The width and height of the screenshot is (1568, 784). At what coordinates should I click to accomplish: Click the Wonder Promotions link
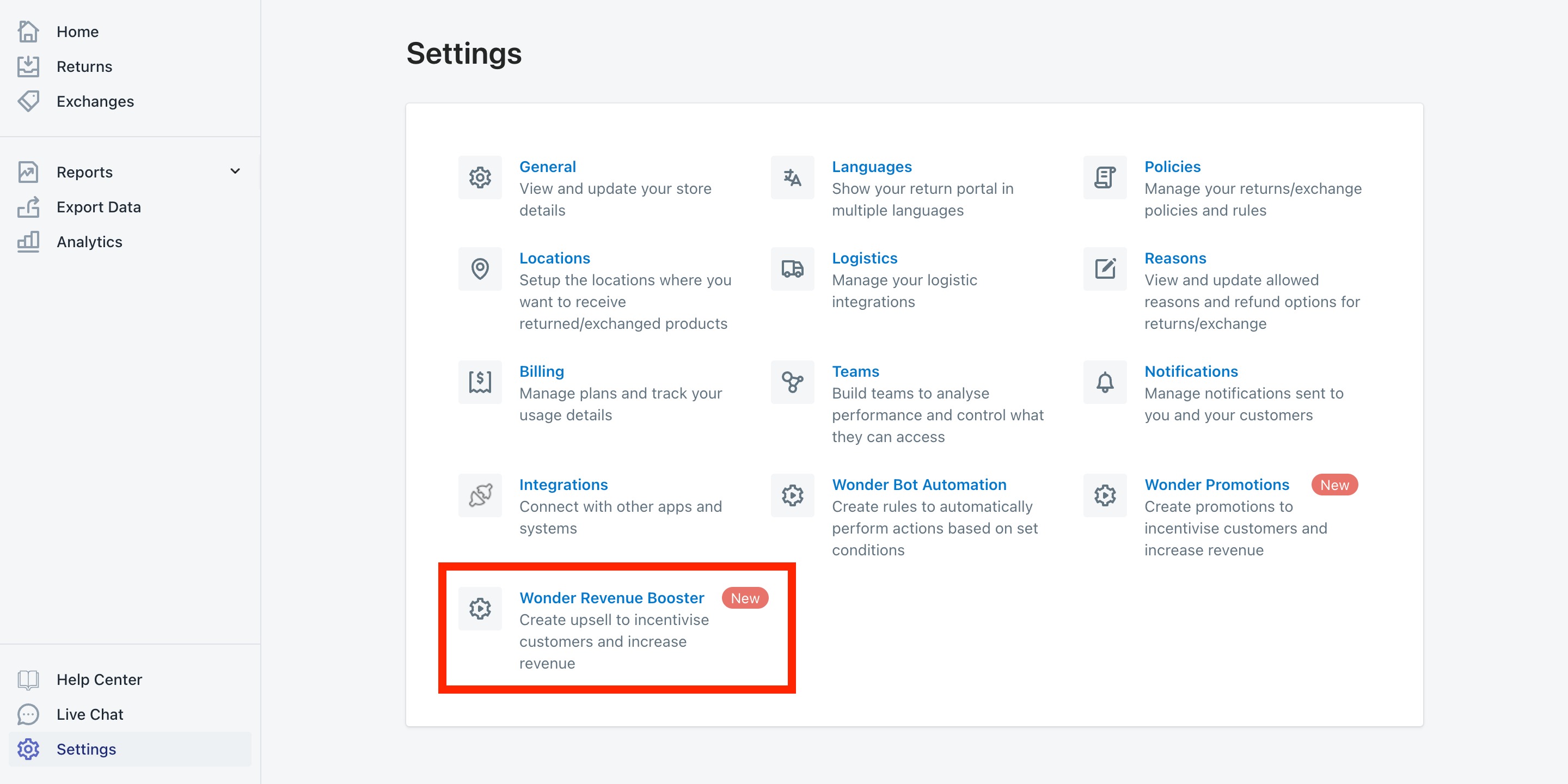coord(1216,485)
